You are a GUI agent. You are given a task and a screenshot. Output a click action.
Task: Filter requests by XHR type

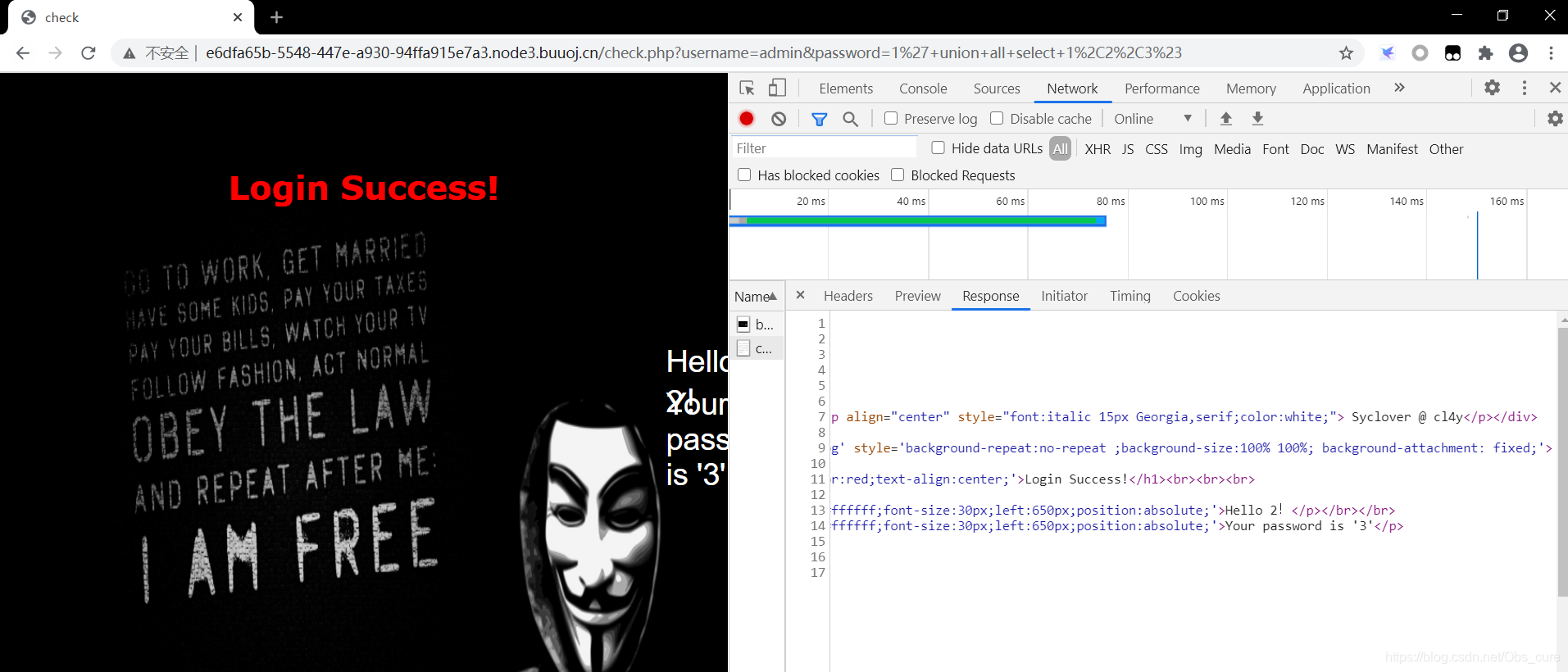tap(1098, 149)
